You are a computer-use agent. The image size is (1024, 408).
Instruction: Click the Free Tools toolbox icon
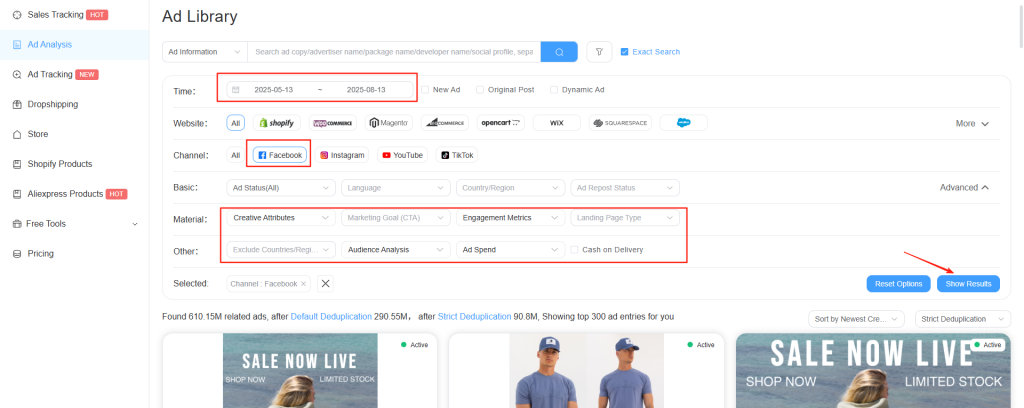(17, 224)
